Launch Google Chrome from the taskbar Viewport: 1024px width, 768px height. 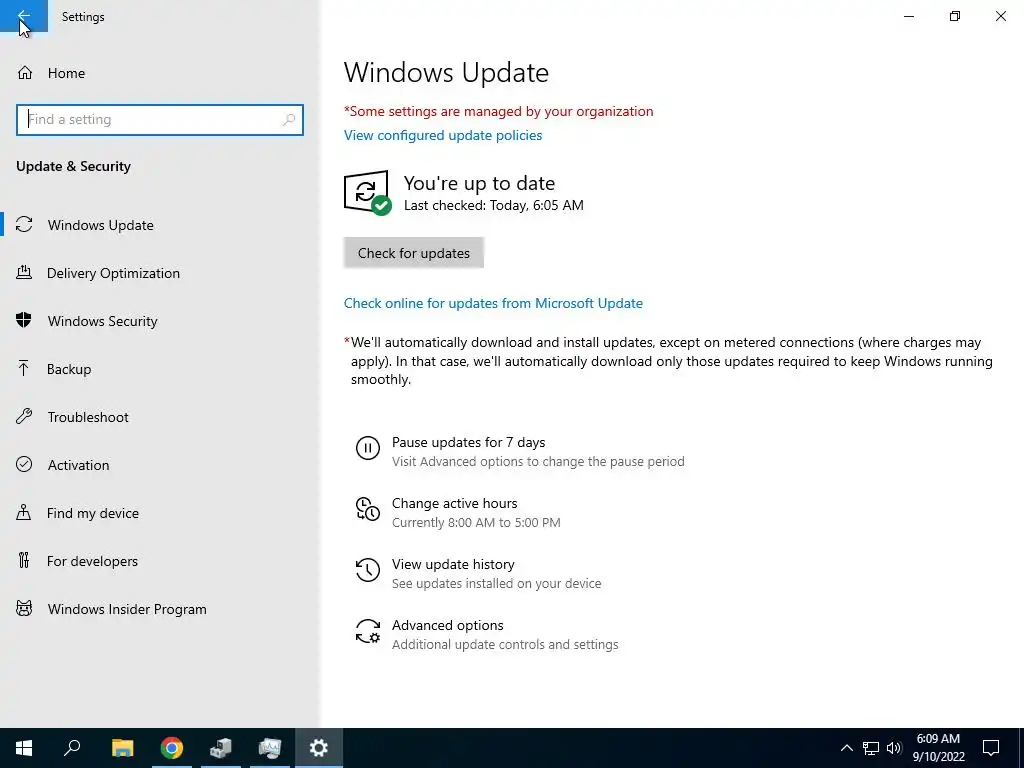(x=172, y=748)
